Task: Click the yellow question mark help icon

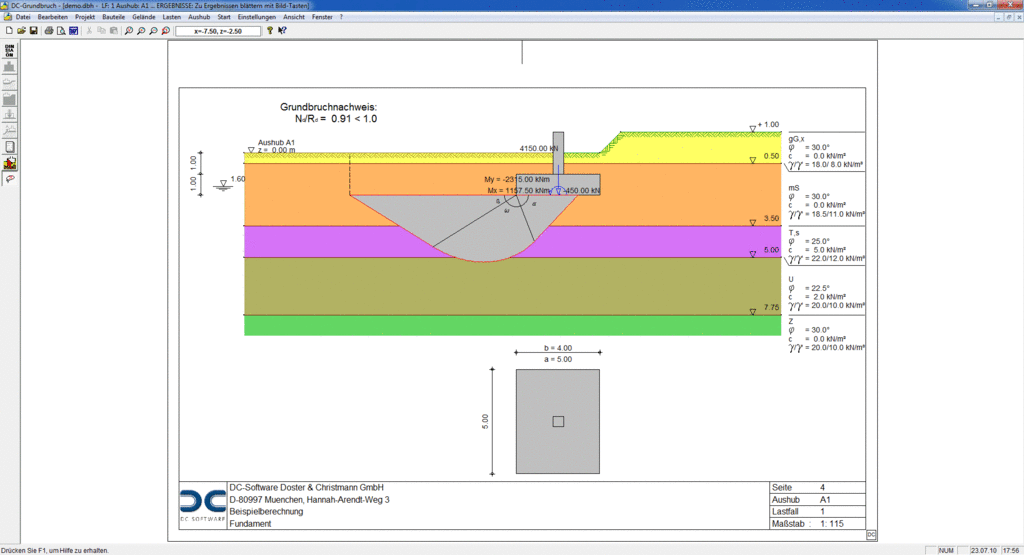Action: 270,31
